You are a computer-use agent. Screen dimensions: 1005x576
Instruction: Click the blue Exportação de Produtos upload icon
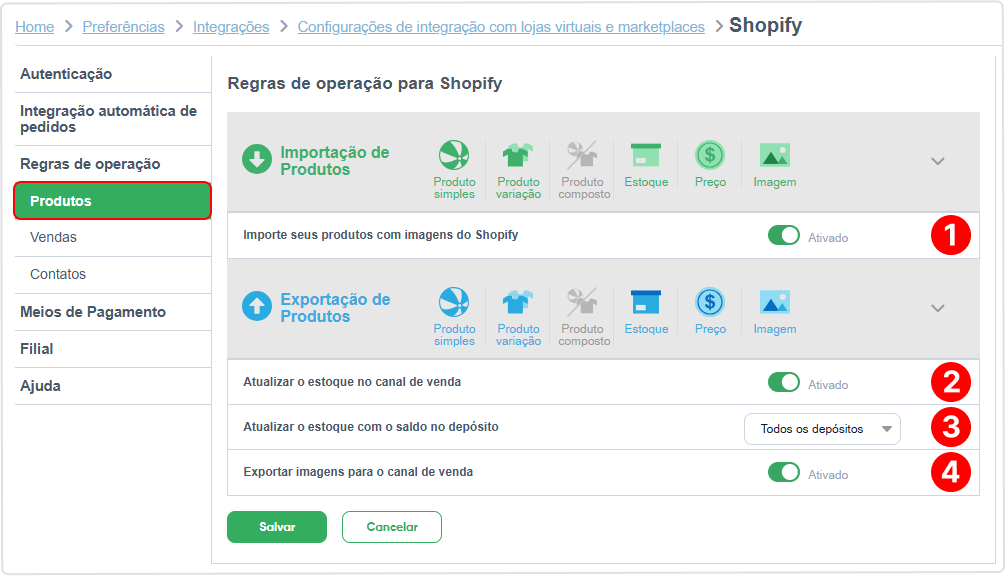pos(257,306)
